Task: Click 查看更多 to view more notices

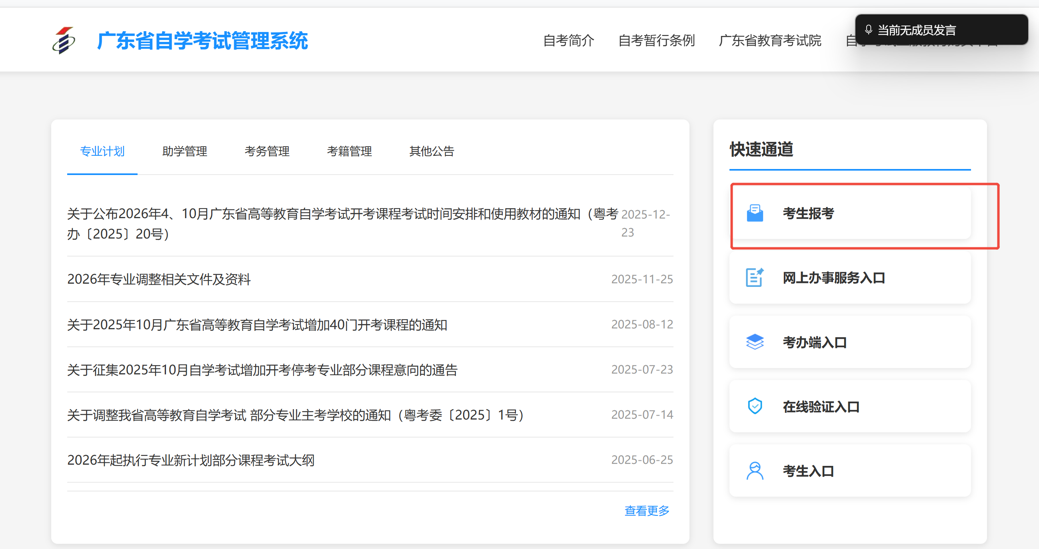Action: pyautogui.click(x=646, y=511)
